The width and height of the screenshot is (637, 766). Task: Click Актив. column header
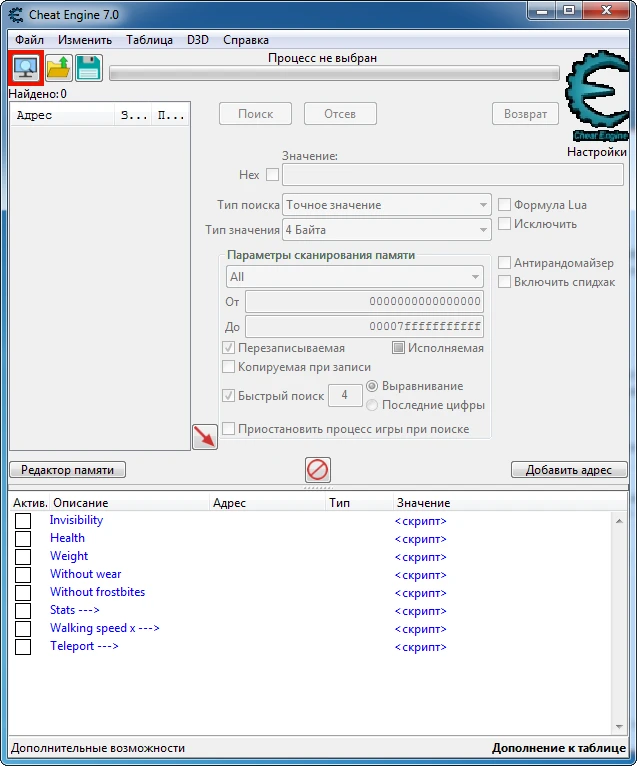tap(30, 503)
